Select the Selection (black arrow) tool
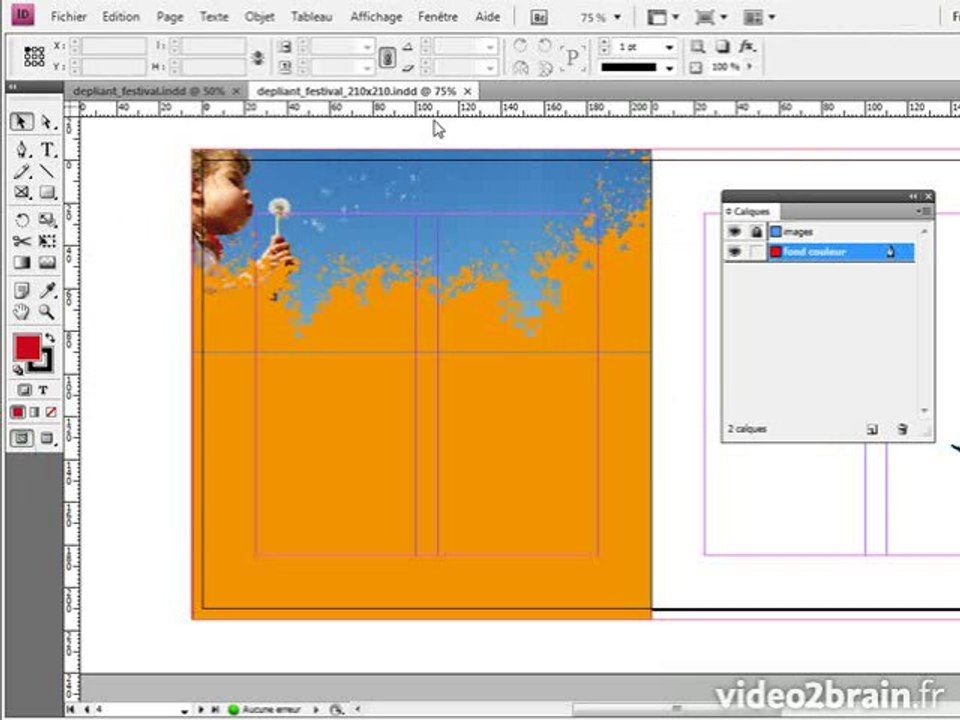 click(21, 122)
